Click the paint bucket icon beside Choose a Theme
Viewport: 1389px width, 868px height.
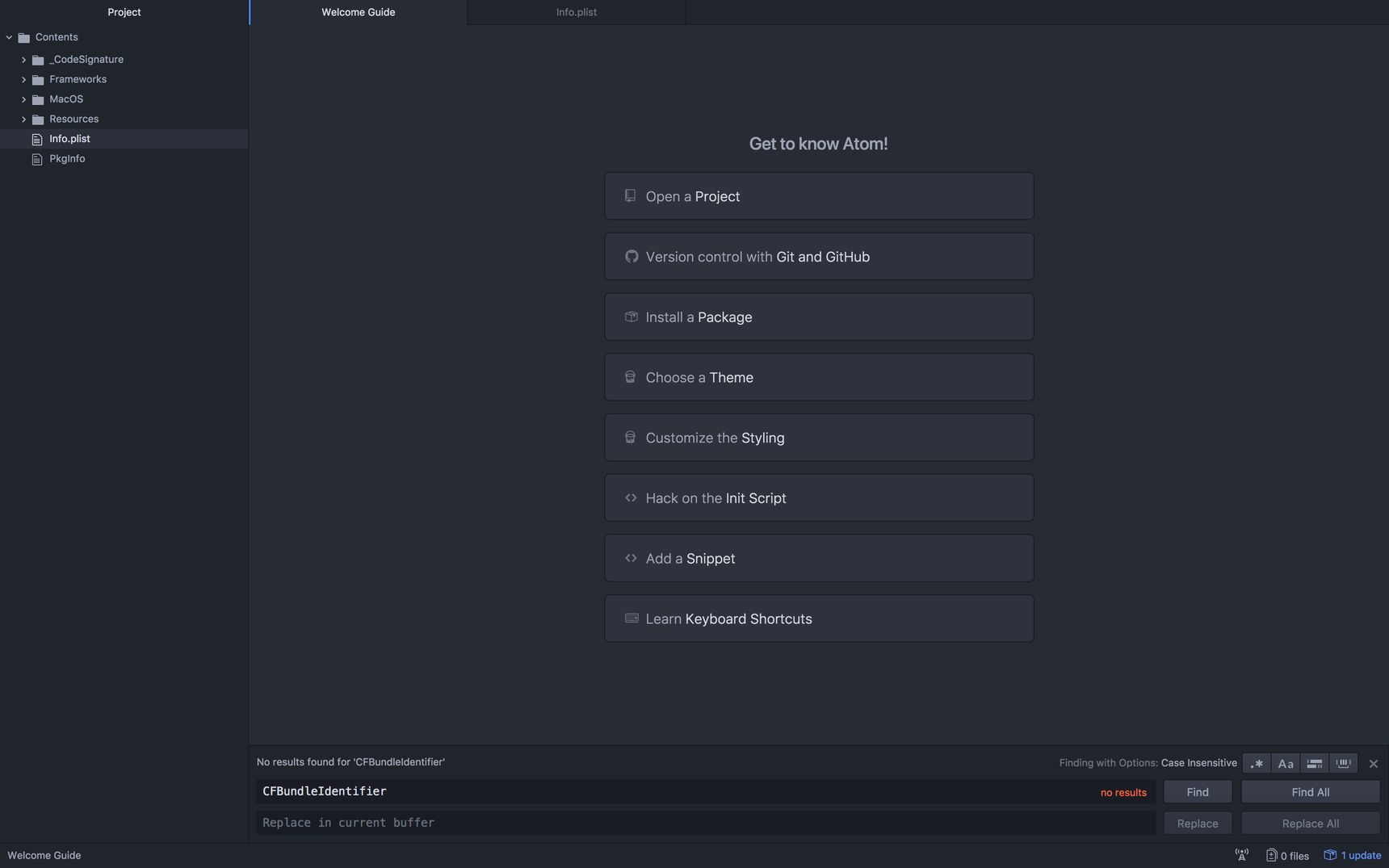[630, 376]
